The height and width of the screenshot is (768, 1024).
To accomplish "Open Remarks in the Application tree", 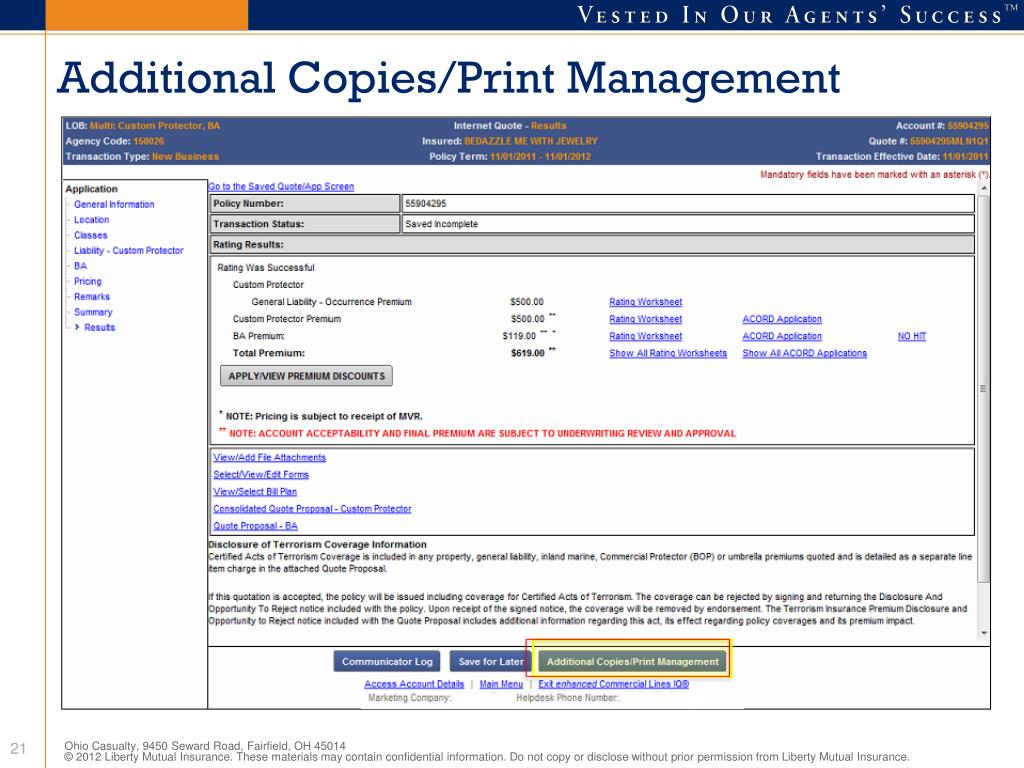I will (92, 296).
